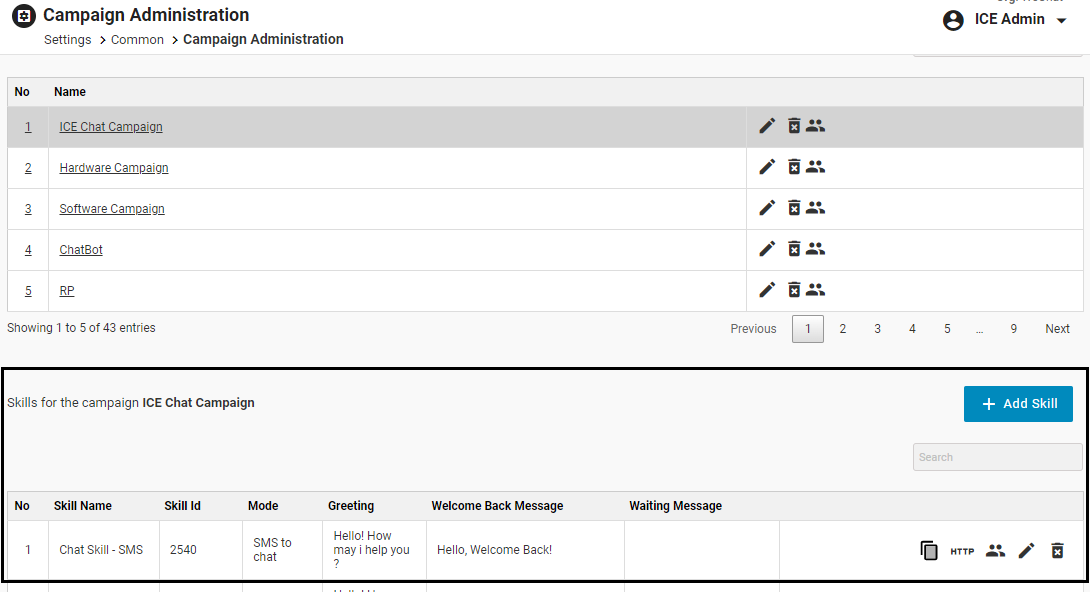Open the ICE Admin user dropdown
The image size is (1090, 592).
(x=1006, y=20)
